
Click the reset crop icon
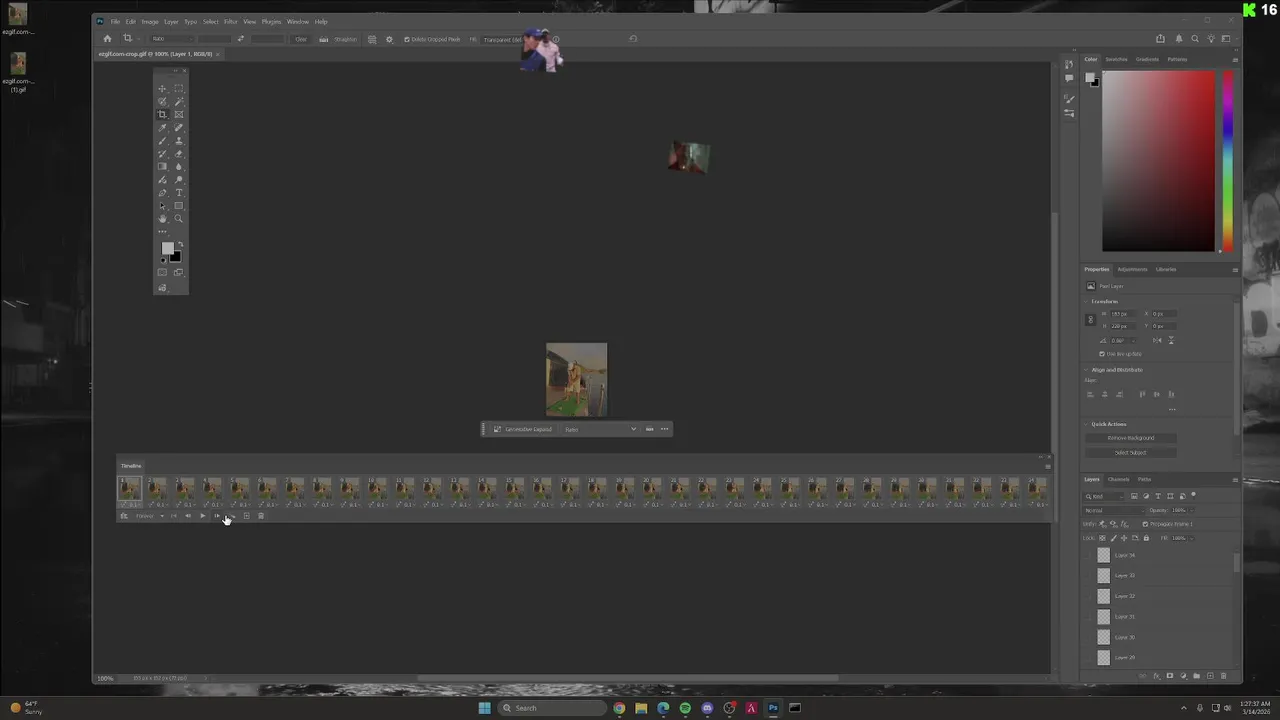632,39
